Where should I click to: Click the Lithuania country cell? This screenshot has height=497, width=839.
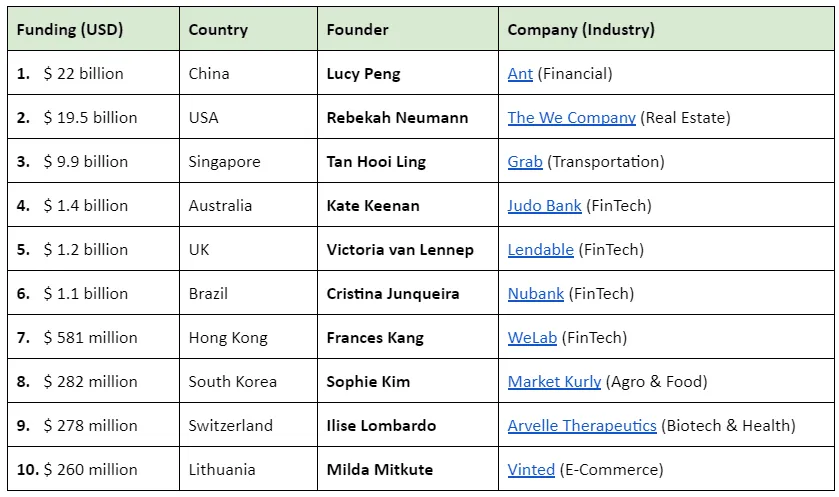[x=248, y=469]
